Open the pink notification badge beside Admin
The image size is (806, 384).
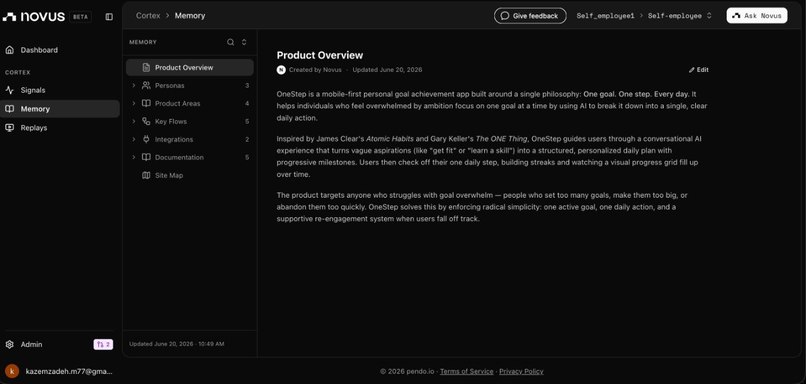click(x=103, y=344)
